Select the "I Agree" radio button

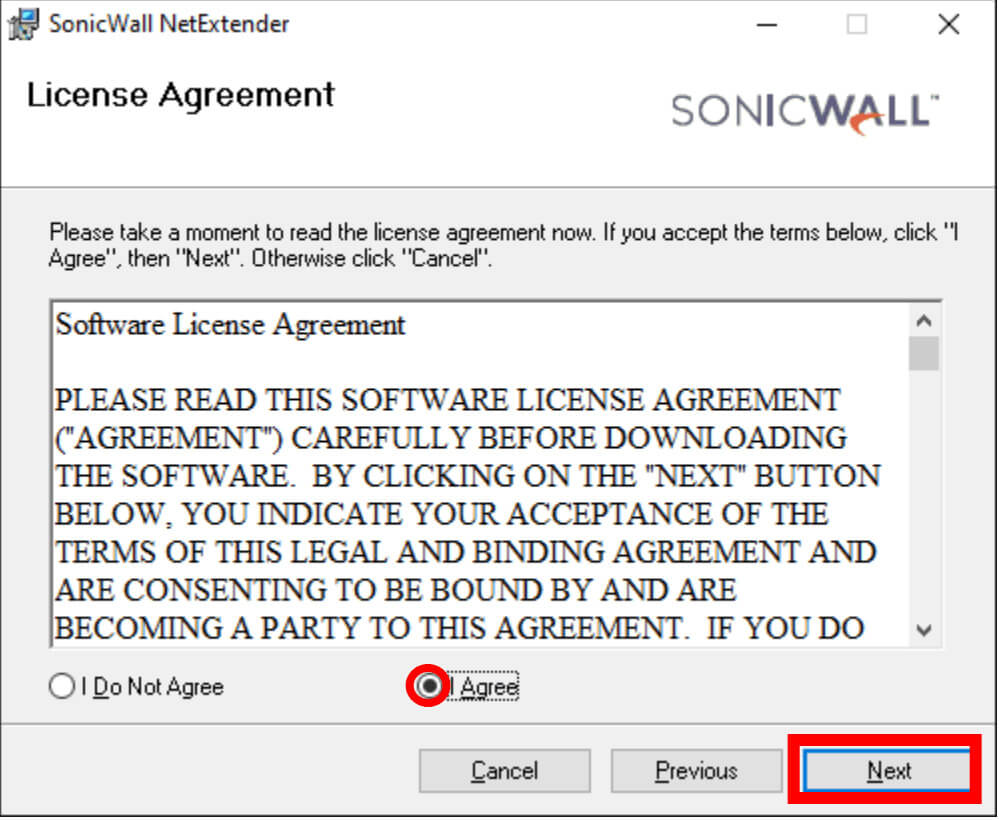[430, 686]
